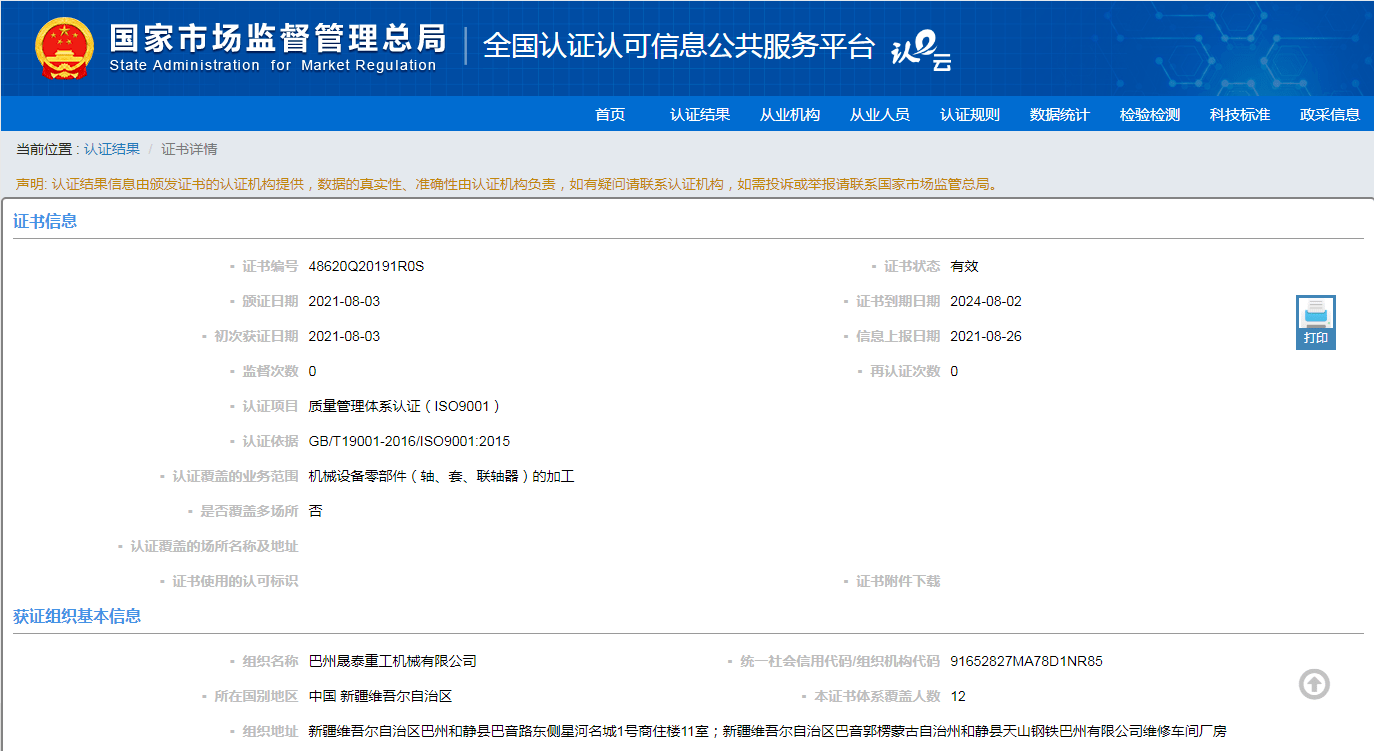Open the 政采信息 menu item
1374x751 pixels.
1330,114
